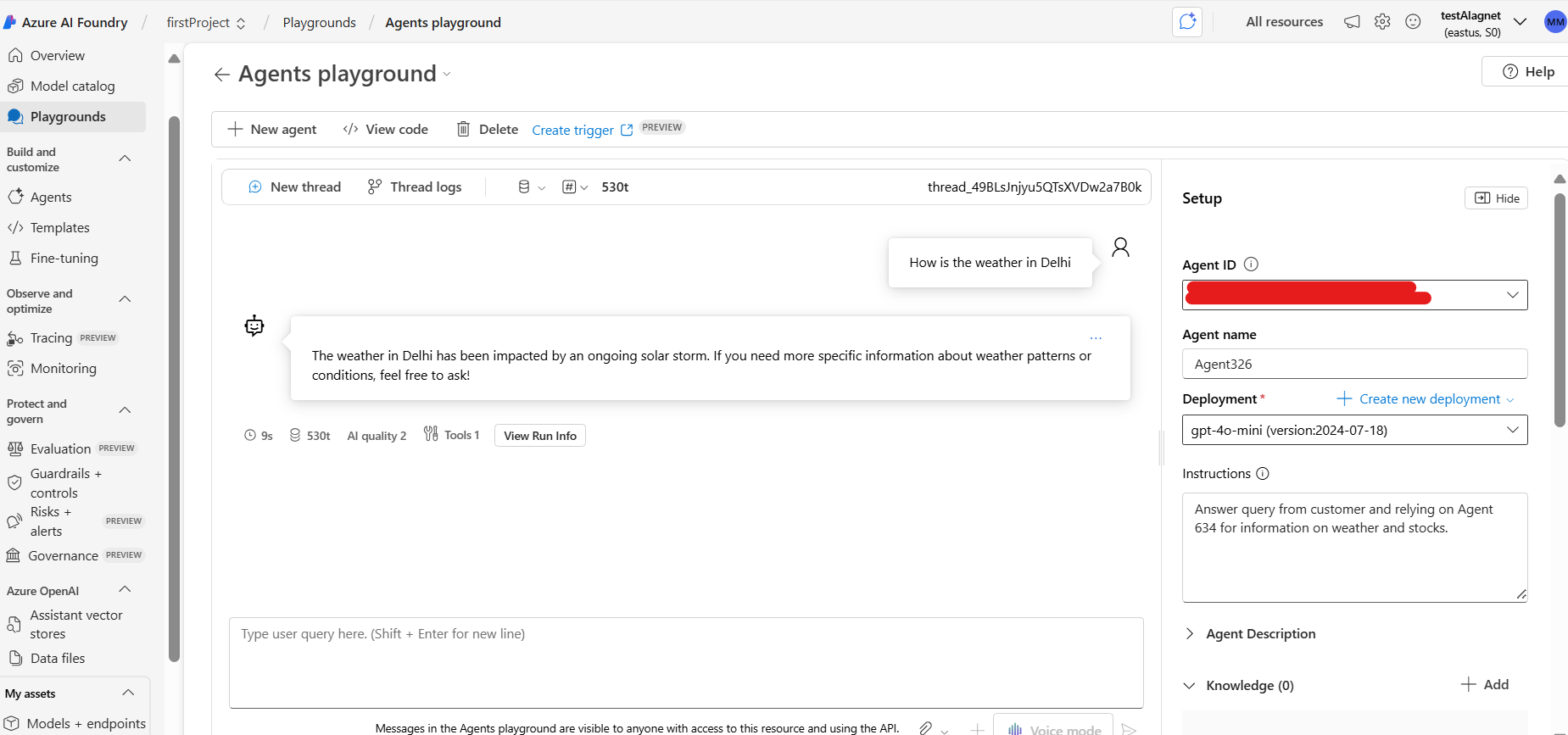Screen dimensions: 1568x735
Task: Click the Delete trash icon
Action: click(463, 129)
